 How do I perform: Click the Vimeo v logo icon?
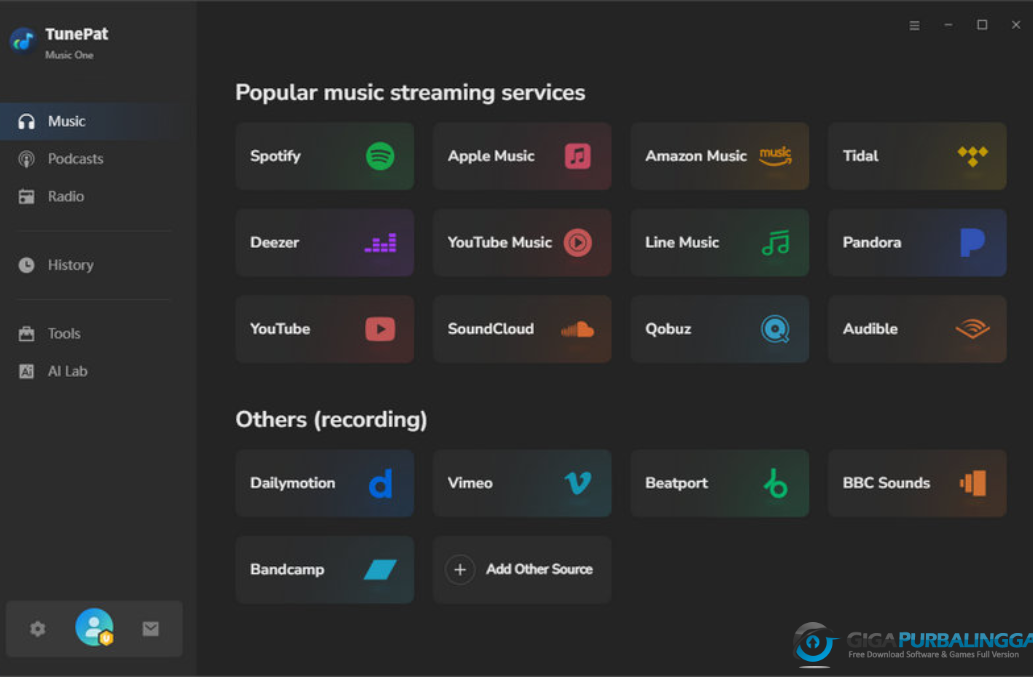(578, 484)
